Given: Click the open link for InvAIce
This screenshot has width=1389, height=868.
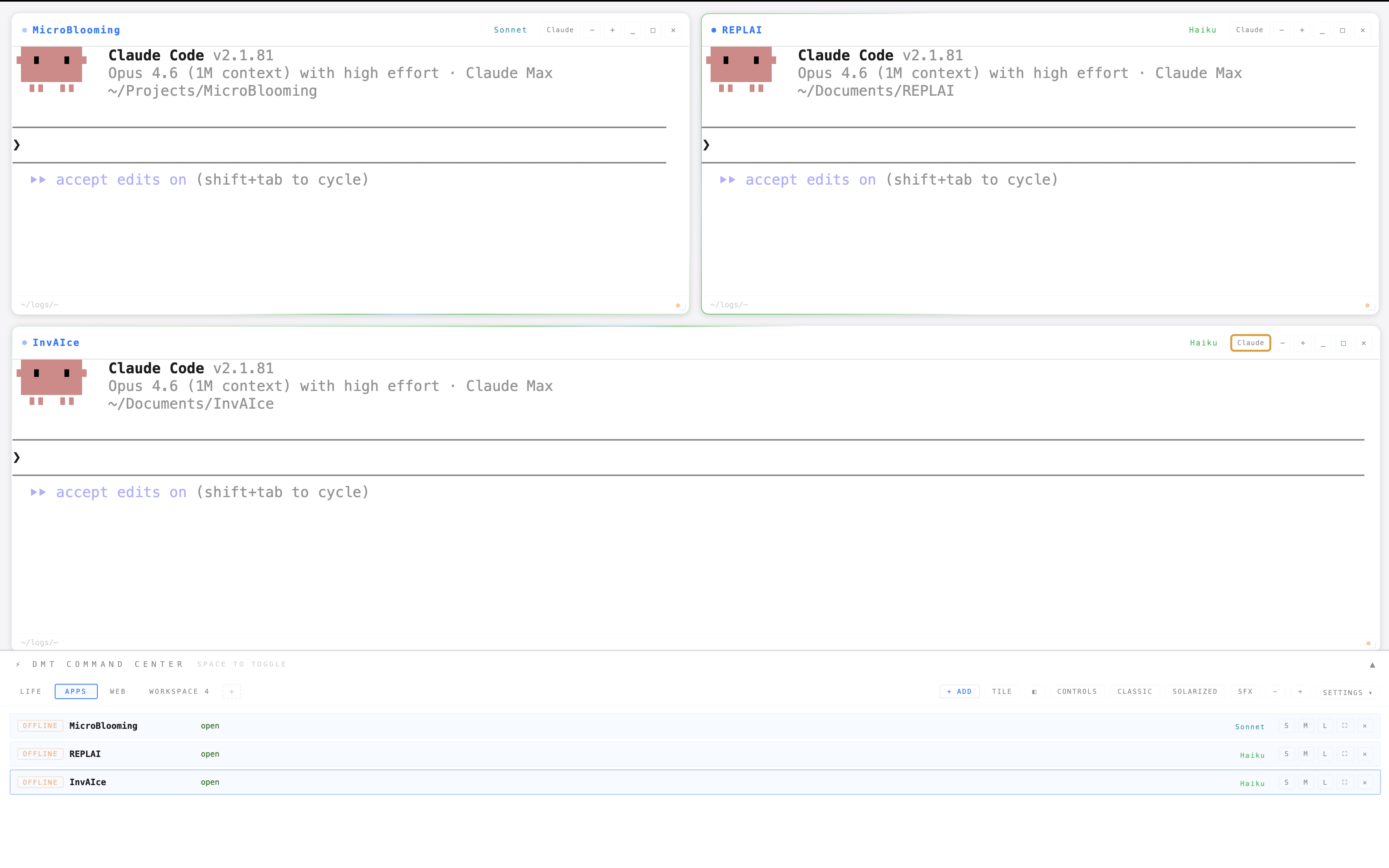Looking at the screenshot, I should point(210,782).
